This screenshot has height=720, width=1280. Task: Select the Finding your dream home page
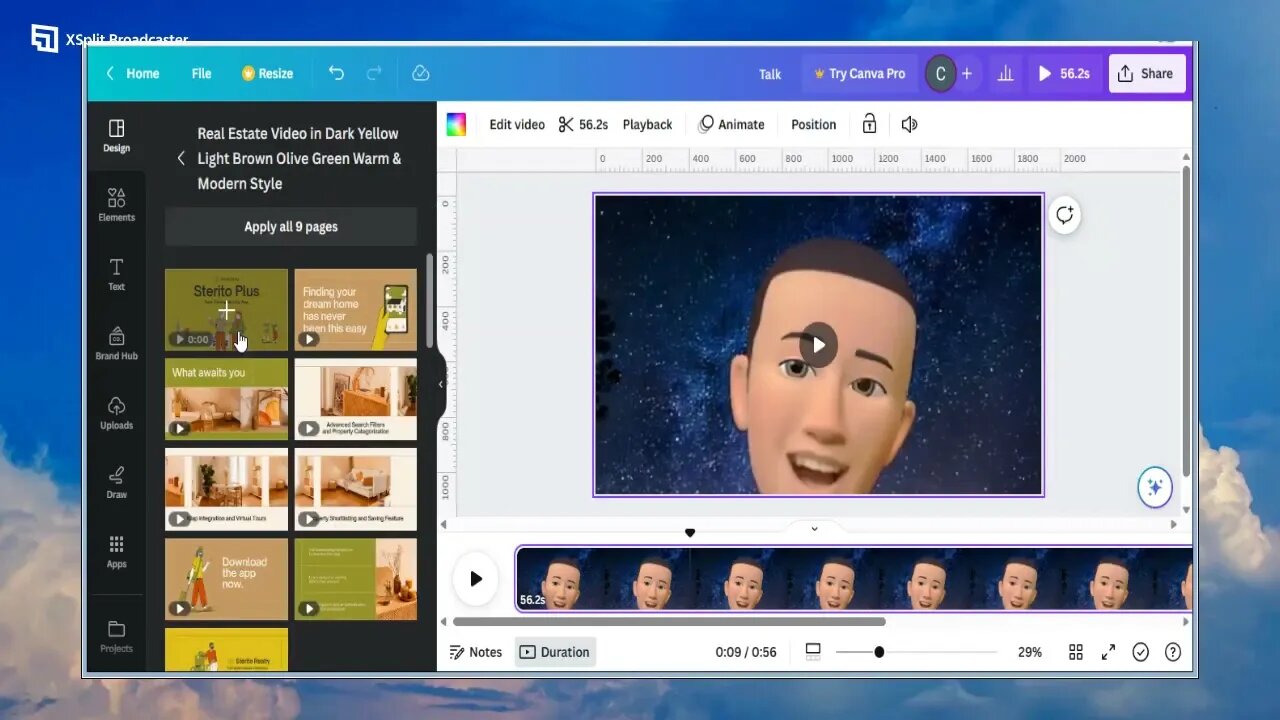tap(356, 310)
